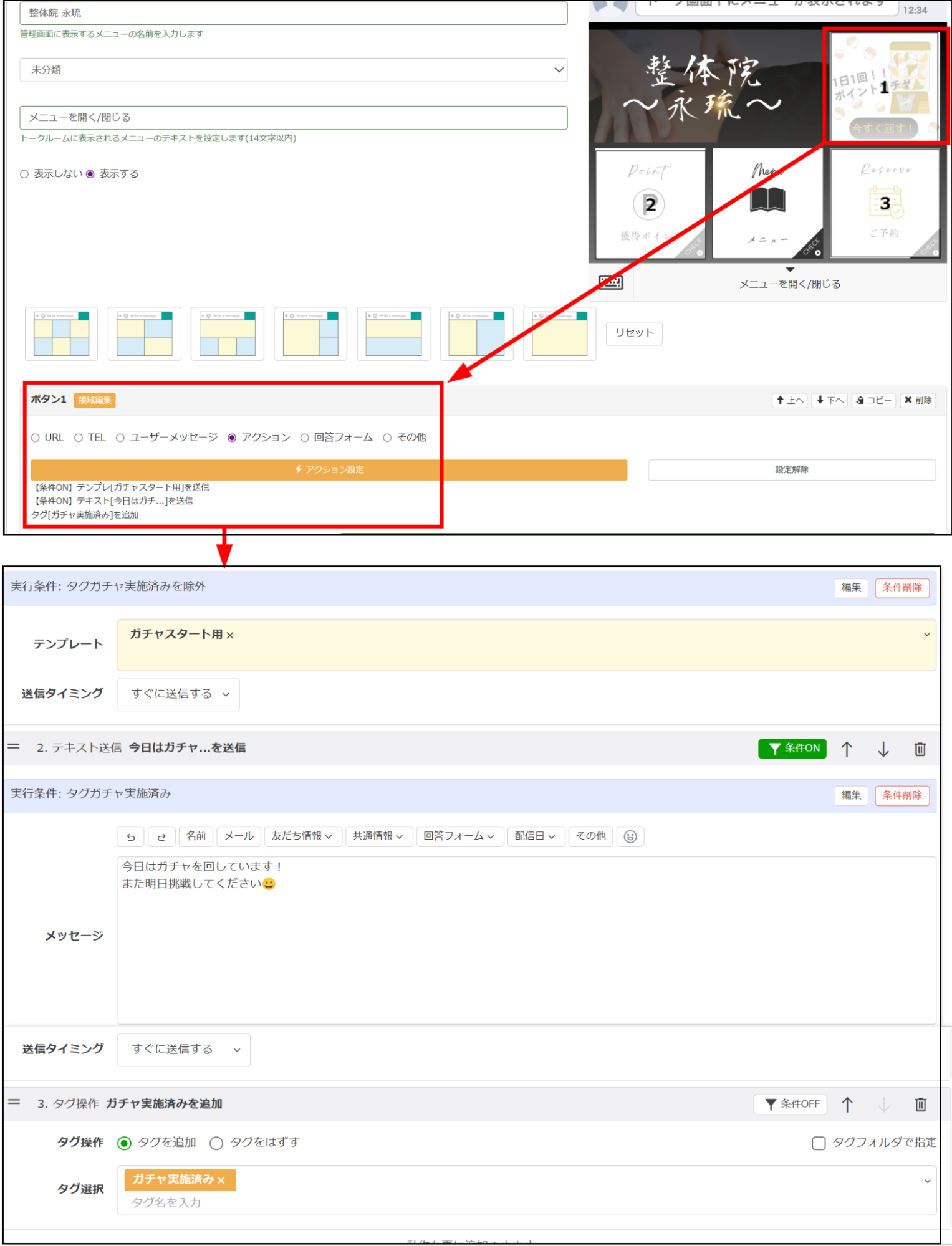This screenshot has height=1246, width=952.
Task: Grab drag handle of action 3 row
Action: tap(14, 1102)
